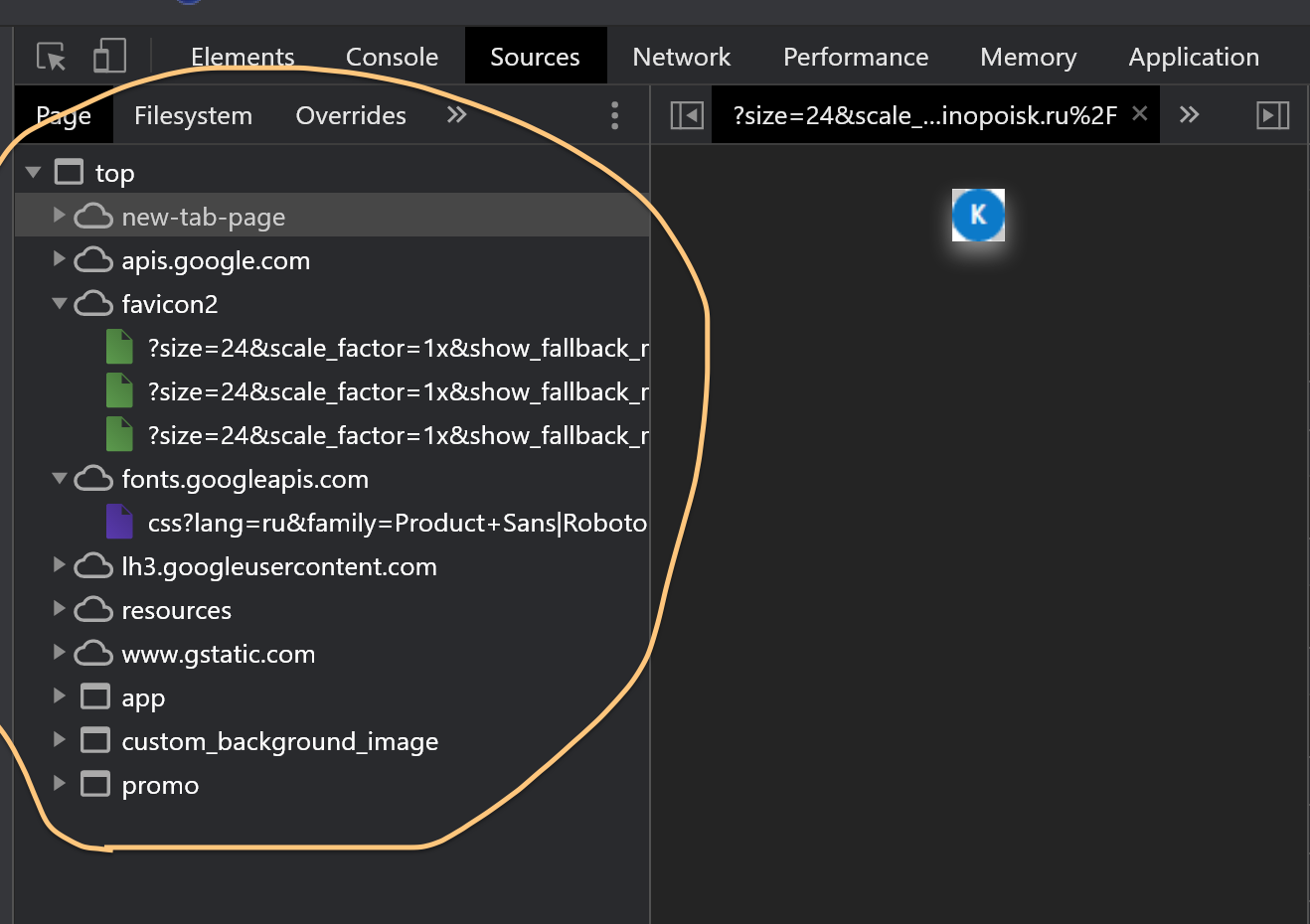Image resolution: width=1310 pixels, height=924 pixels.
Task: Select the Sources tab
Action: [x=535, y=57]
